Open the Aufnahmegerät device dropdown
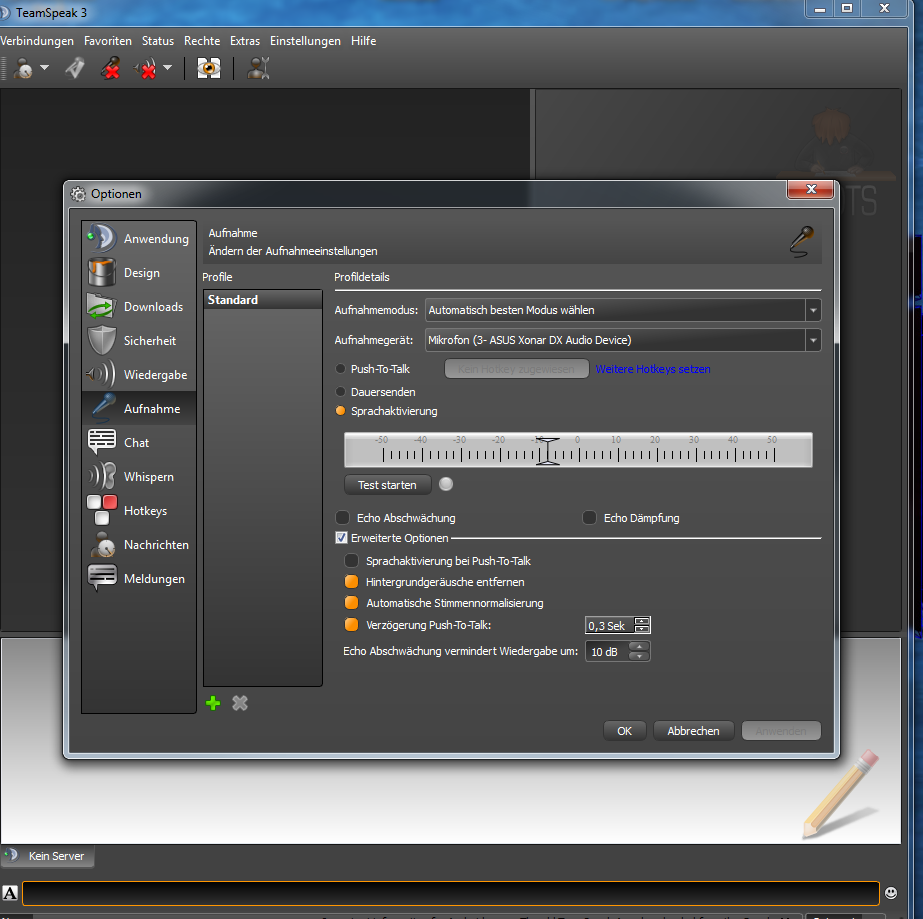 [813, 340]
